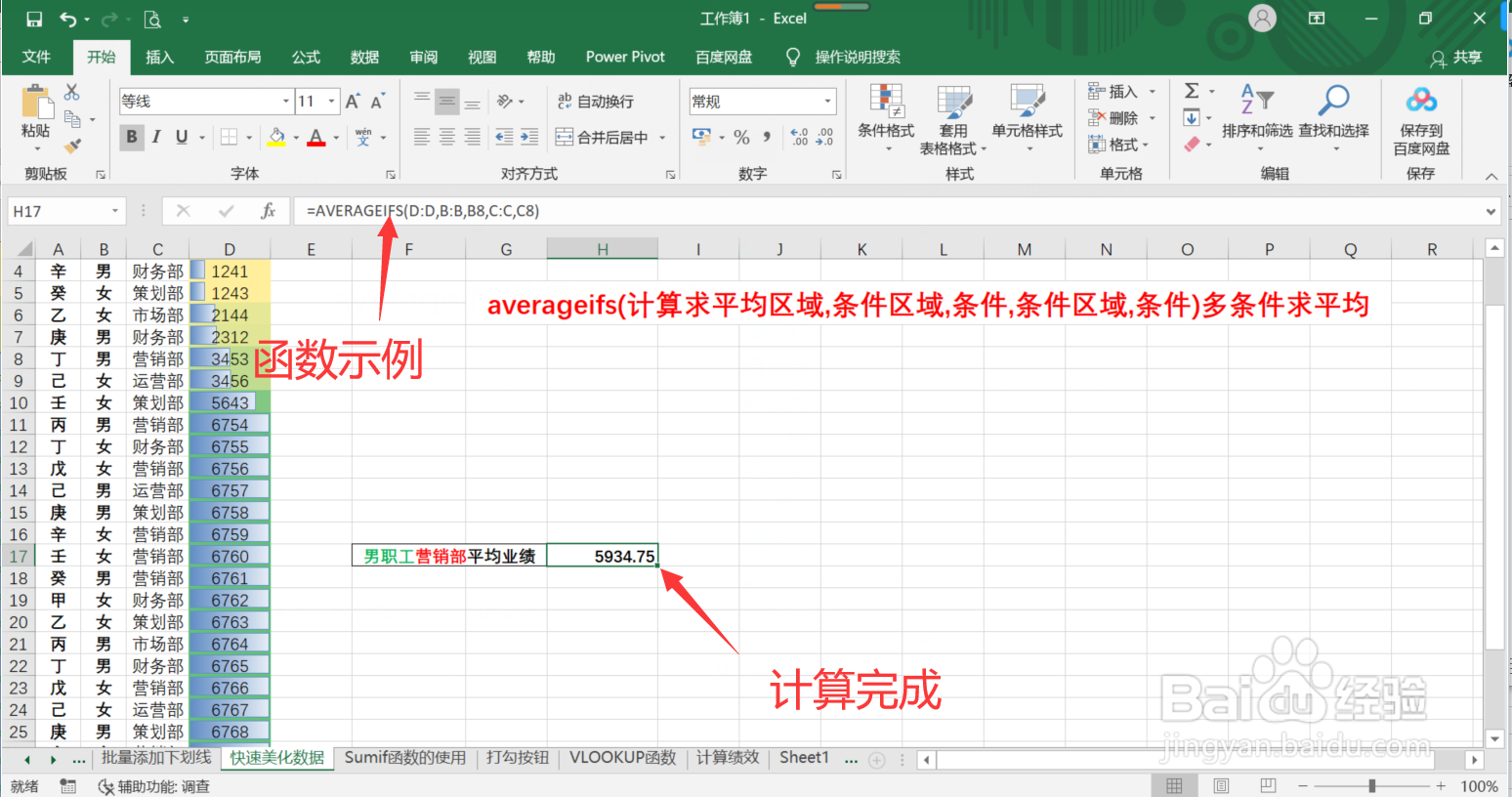This screenshot has width=1512, height=797.
Task: Click the zoom slider handle
Action: tap(1372, 785)
